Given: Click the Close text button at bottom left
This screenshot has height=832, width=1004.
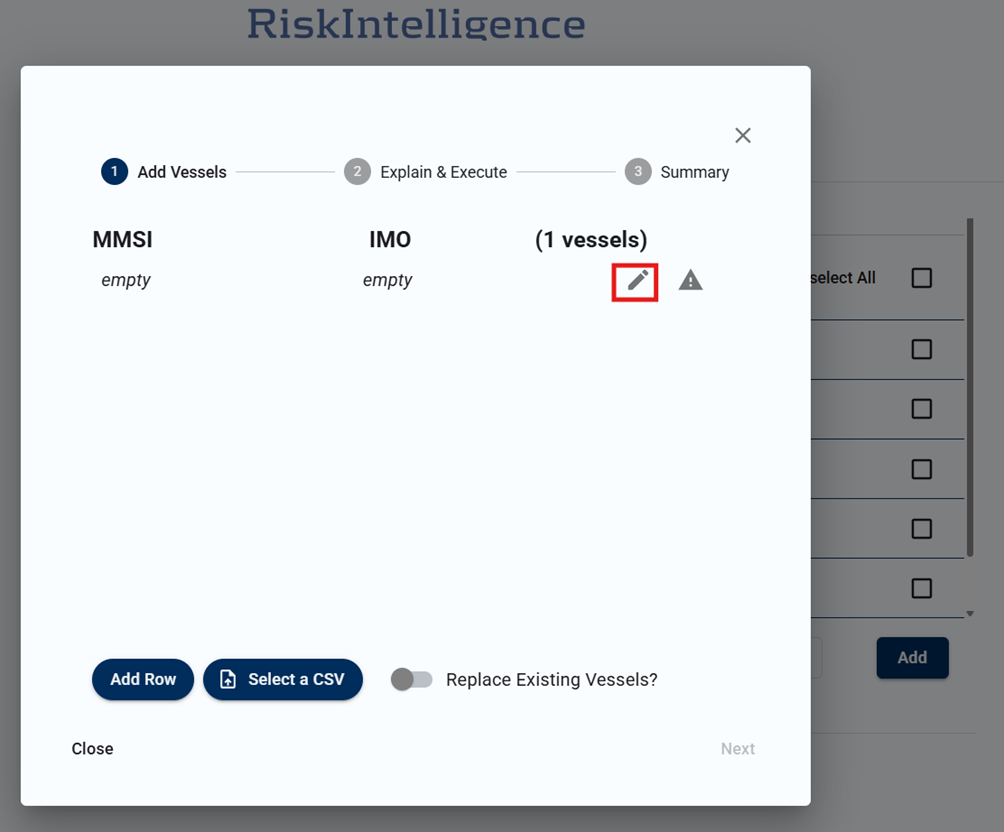Looking at the screenshot, I should (x=93, y=749).
